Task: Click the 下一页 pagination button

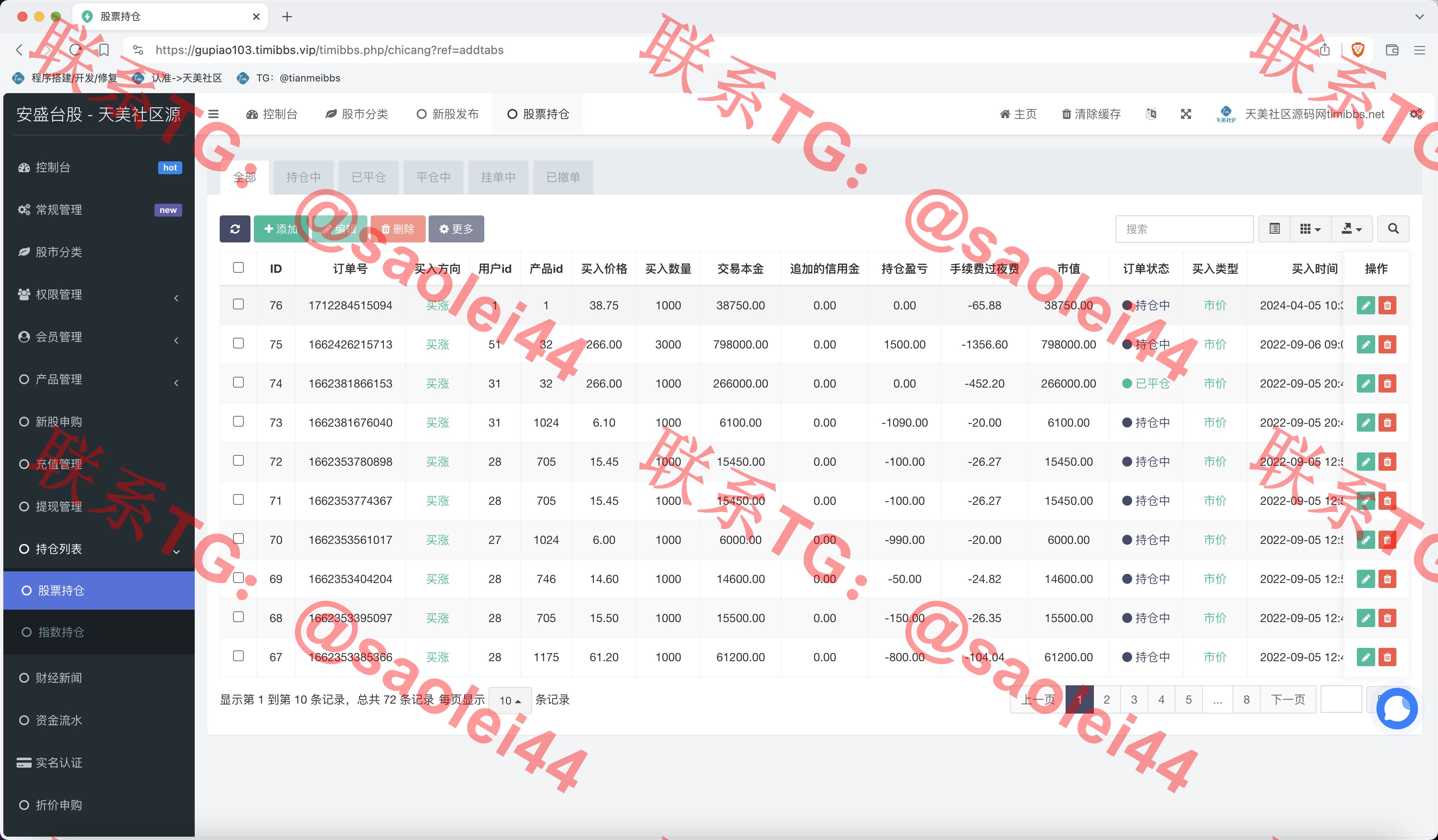Action: (x=1288, y=699)
